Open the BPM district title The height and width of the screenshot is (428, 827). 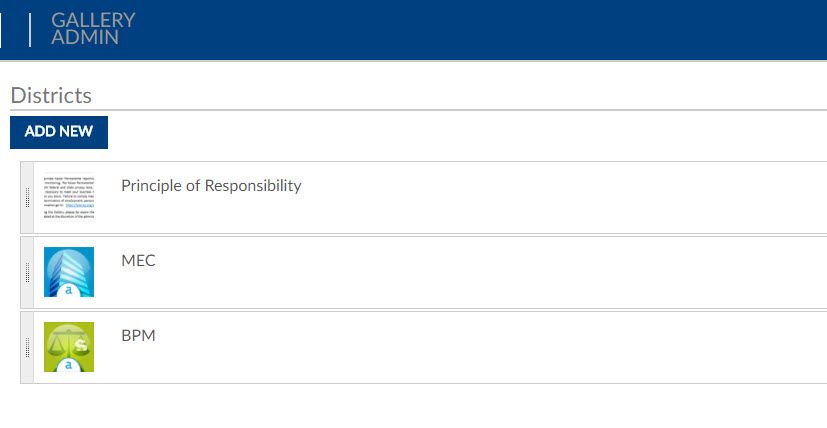coord(138,335)
